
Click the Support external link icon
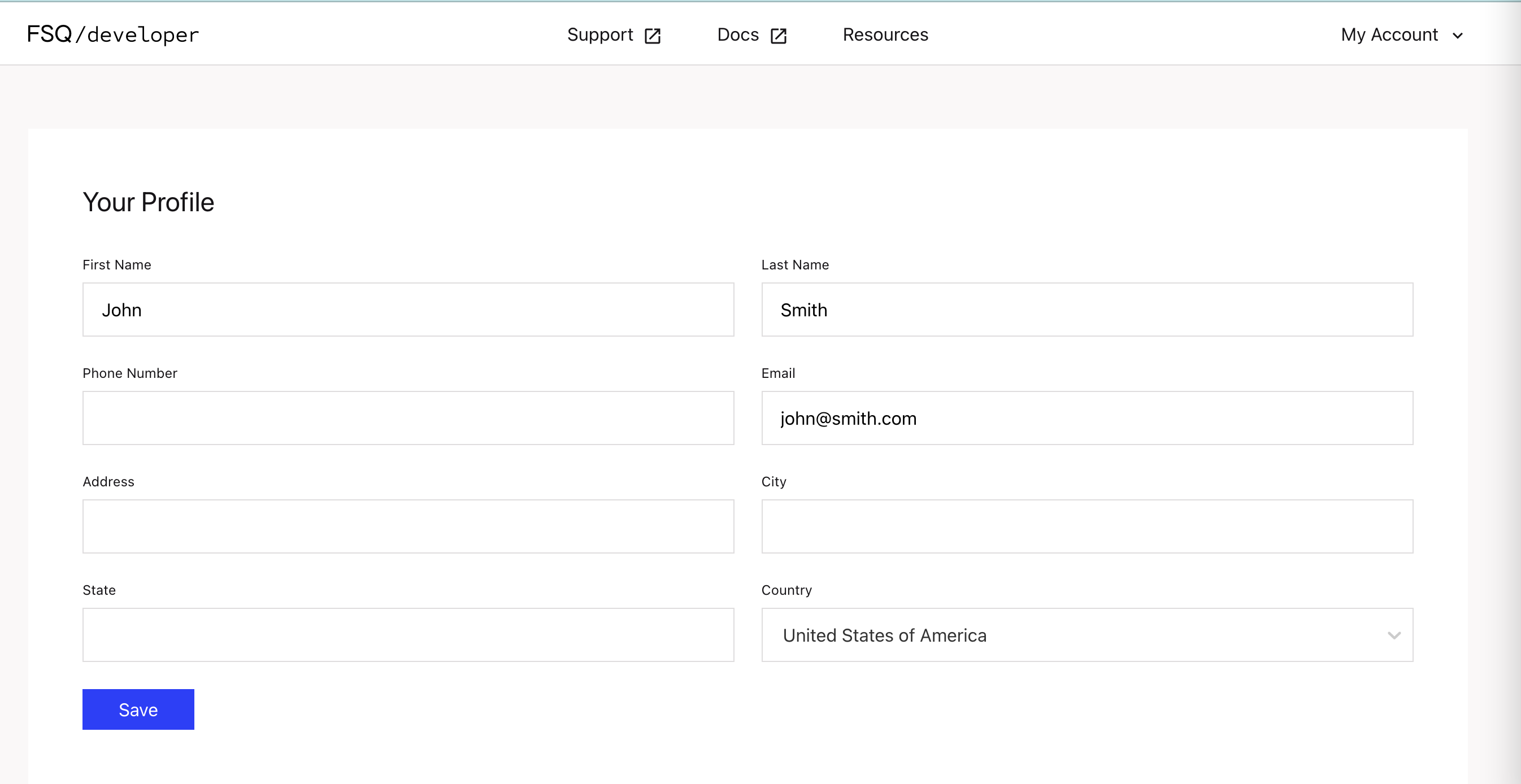[652, 36]
